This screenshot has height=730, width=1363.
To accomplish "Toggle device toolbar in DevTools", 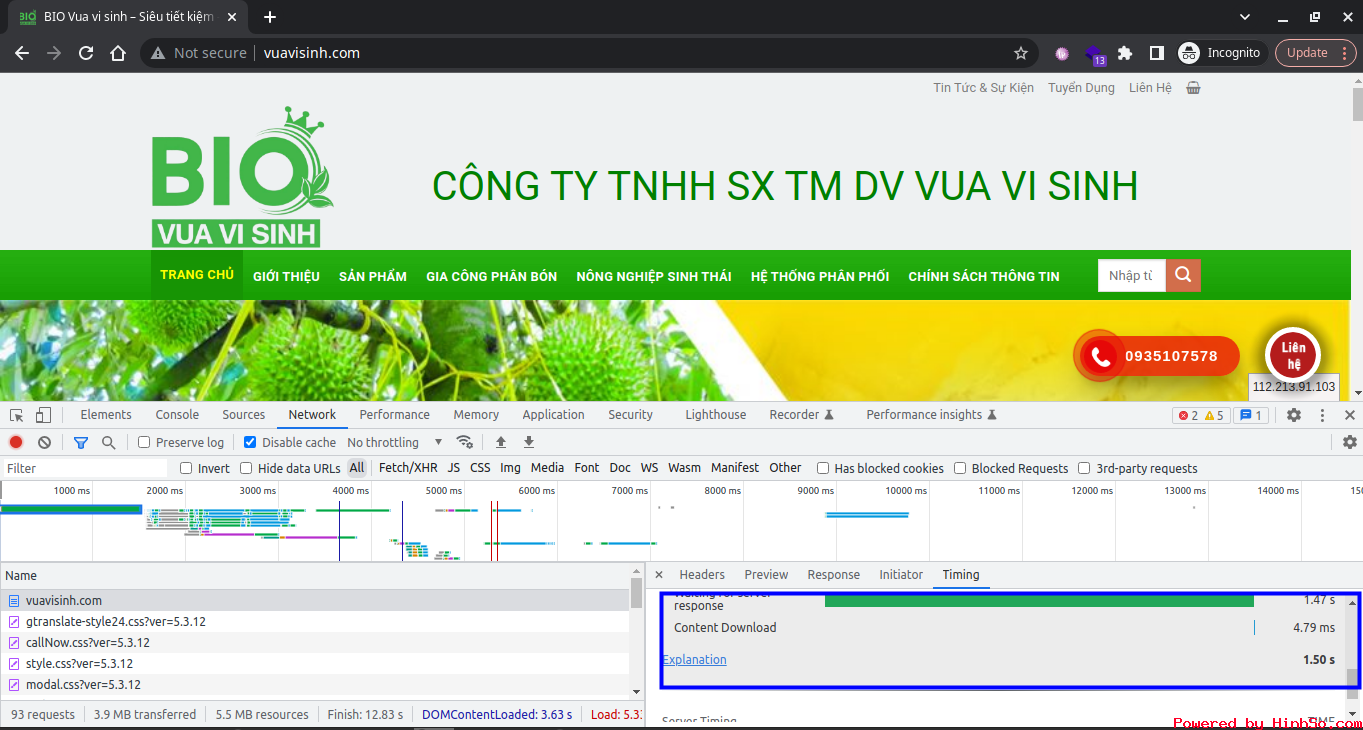I will click(43, 415).
